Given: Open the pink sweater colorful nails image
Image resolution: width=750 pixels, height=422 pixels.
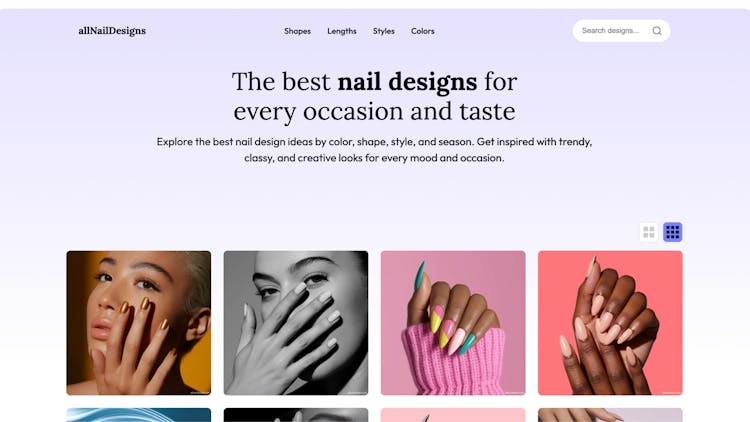Looking at the screenshot, I should click(x=453, y=323).
